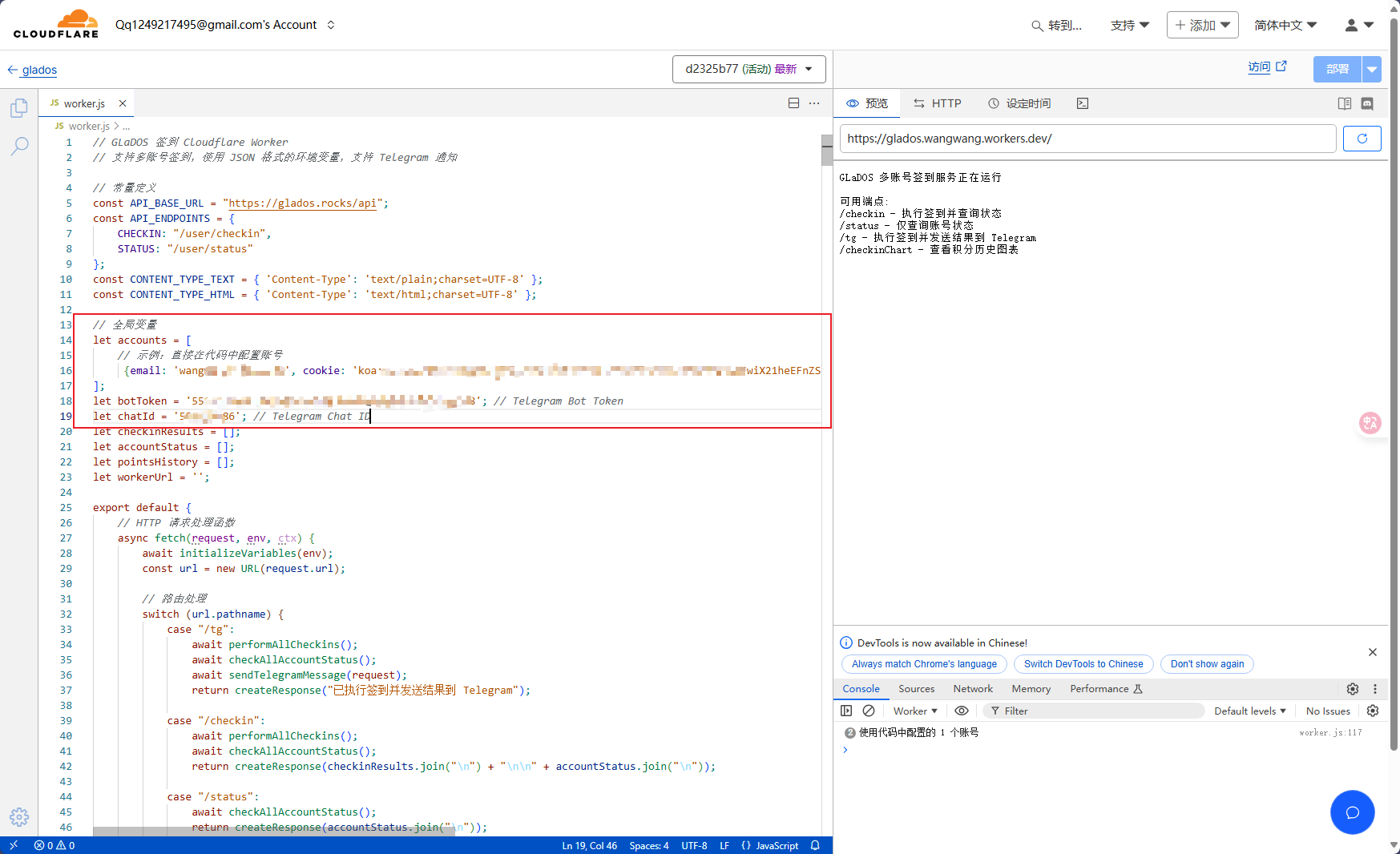
Task: Expand the Worker context dropdown
Action: (915, 711)
